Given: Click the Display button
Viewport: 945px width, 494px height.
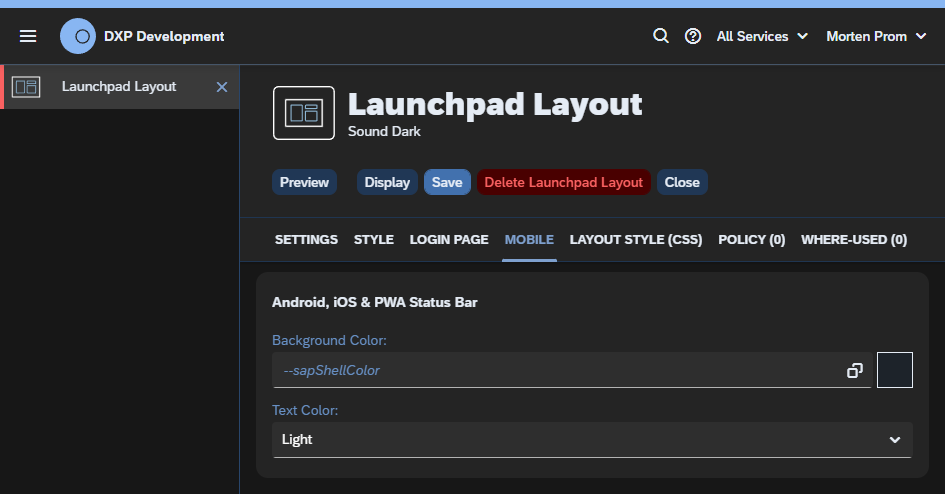Looking at the screenshot, I should 387,183.
